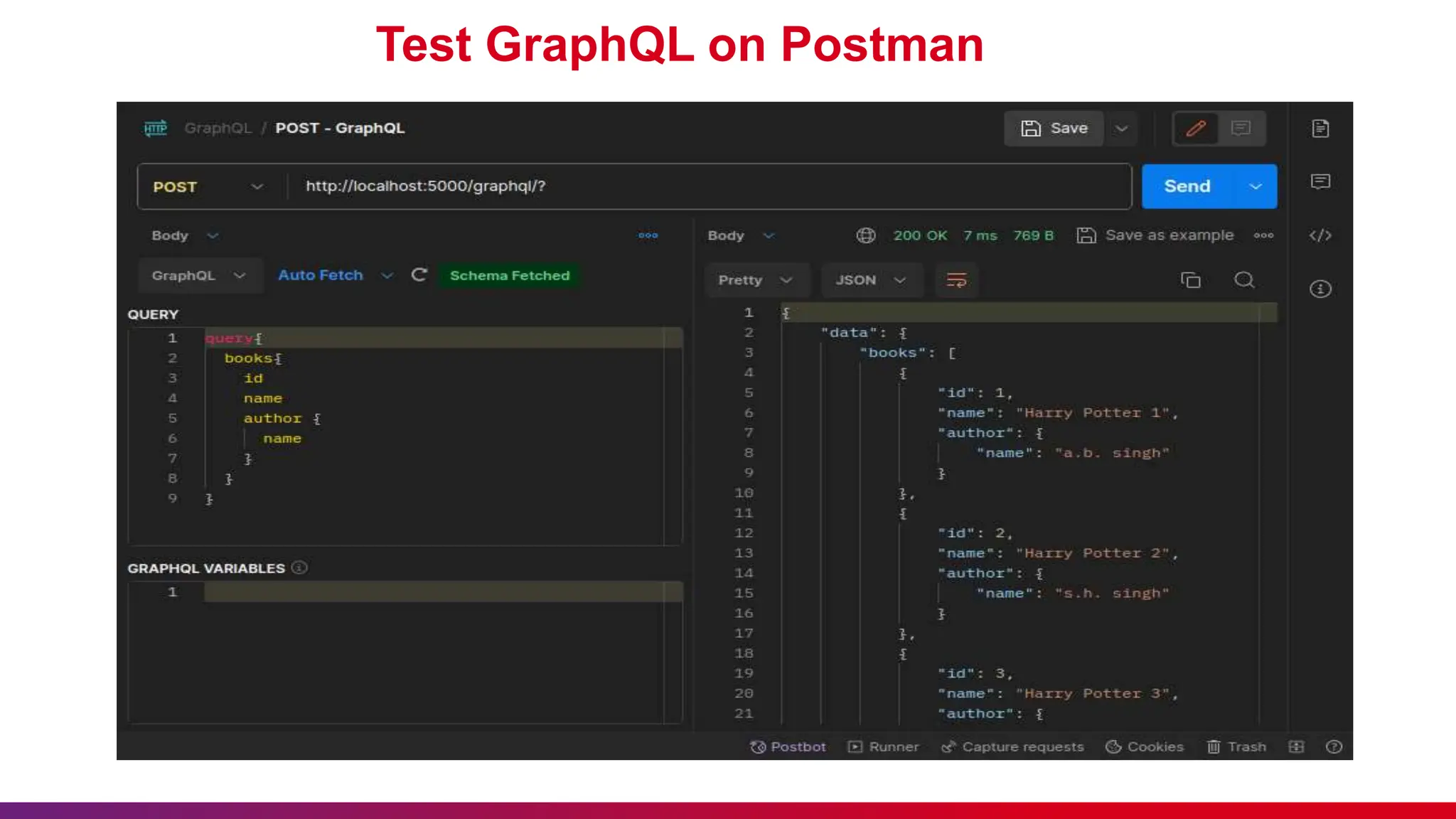Click inside the QUERY editor
Image resolution: width=1456 pixels, height=819 pixels.
tap(405, 435)
